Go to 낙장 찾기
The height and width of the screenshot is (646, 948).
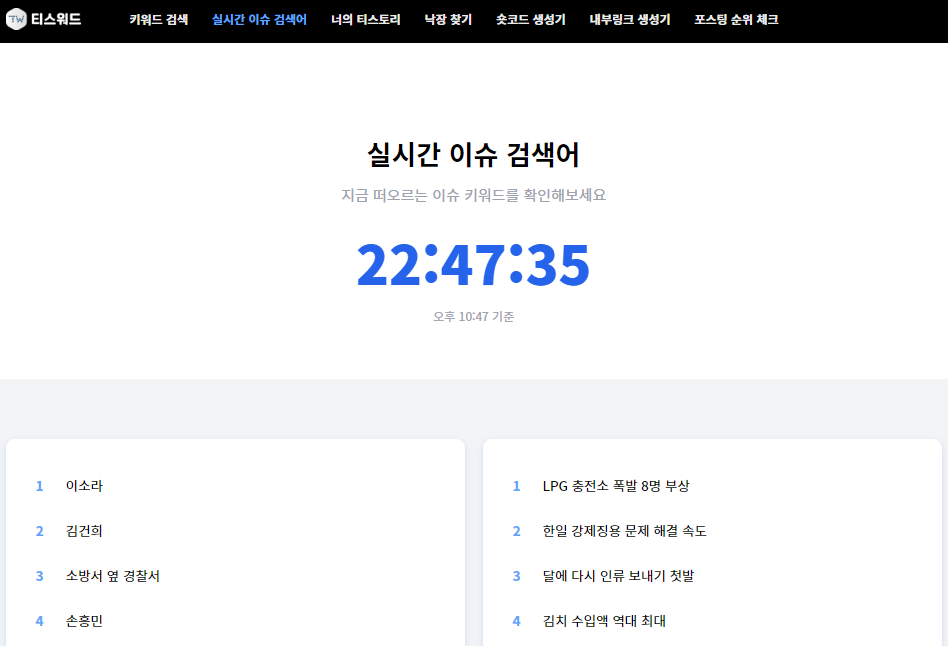click(447, 18)
